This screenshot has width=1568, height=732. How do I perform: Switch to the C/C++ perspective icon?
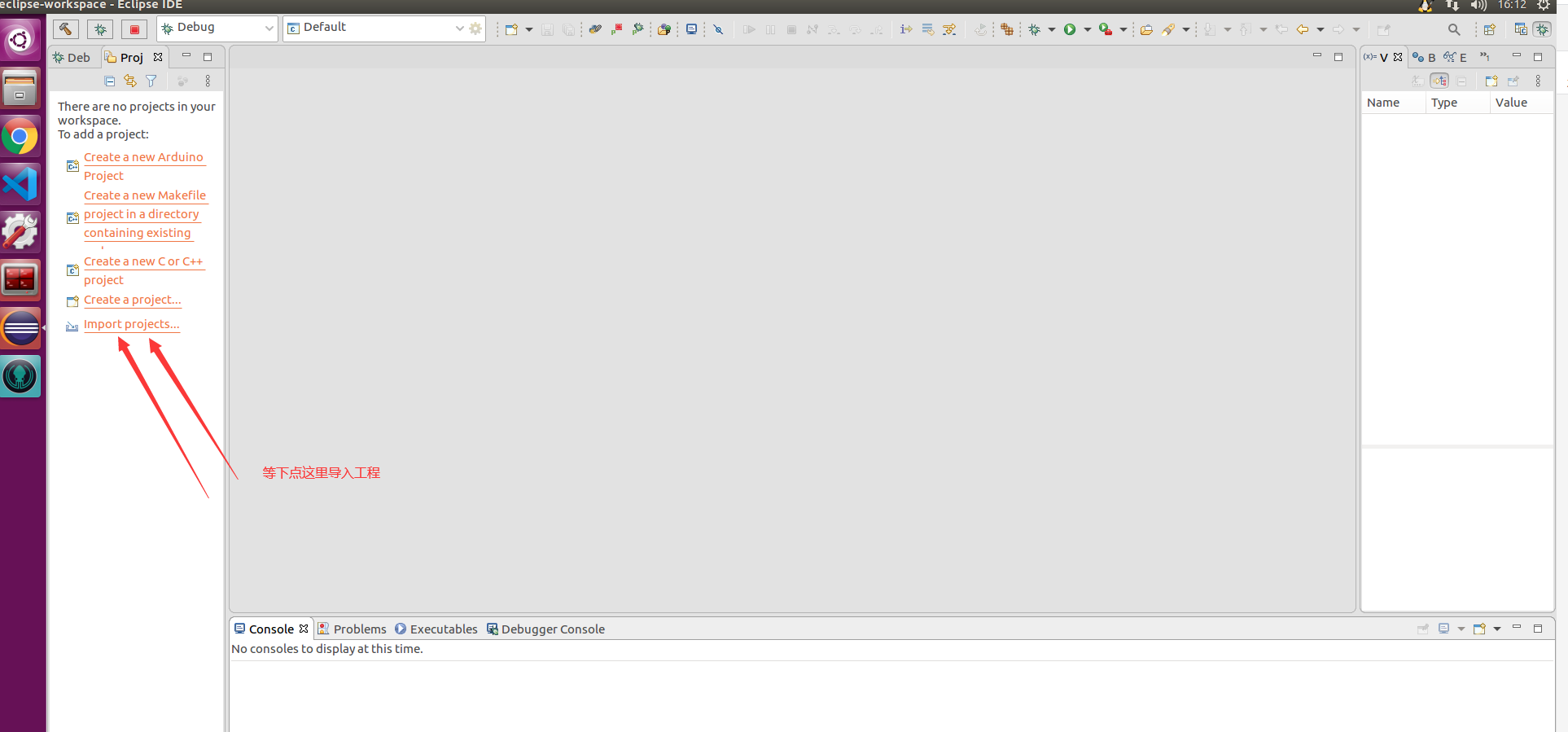(x=1521, y=29)
